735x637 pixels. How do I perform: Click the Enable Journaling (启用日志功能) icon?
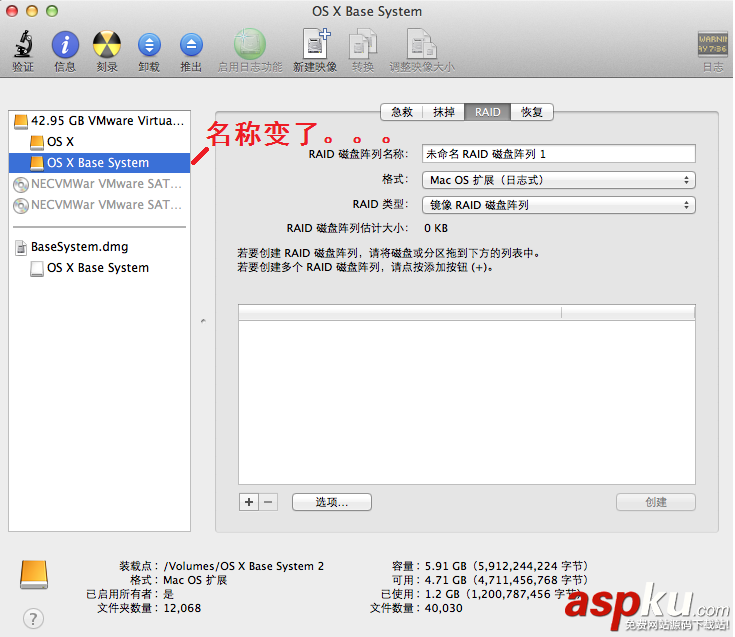pos(250,44)
